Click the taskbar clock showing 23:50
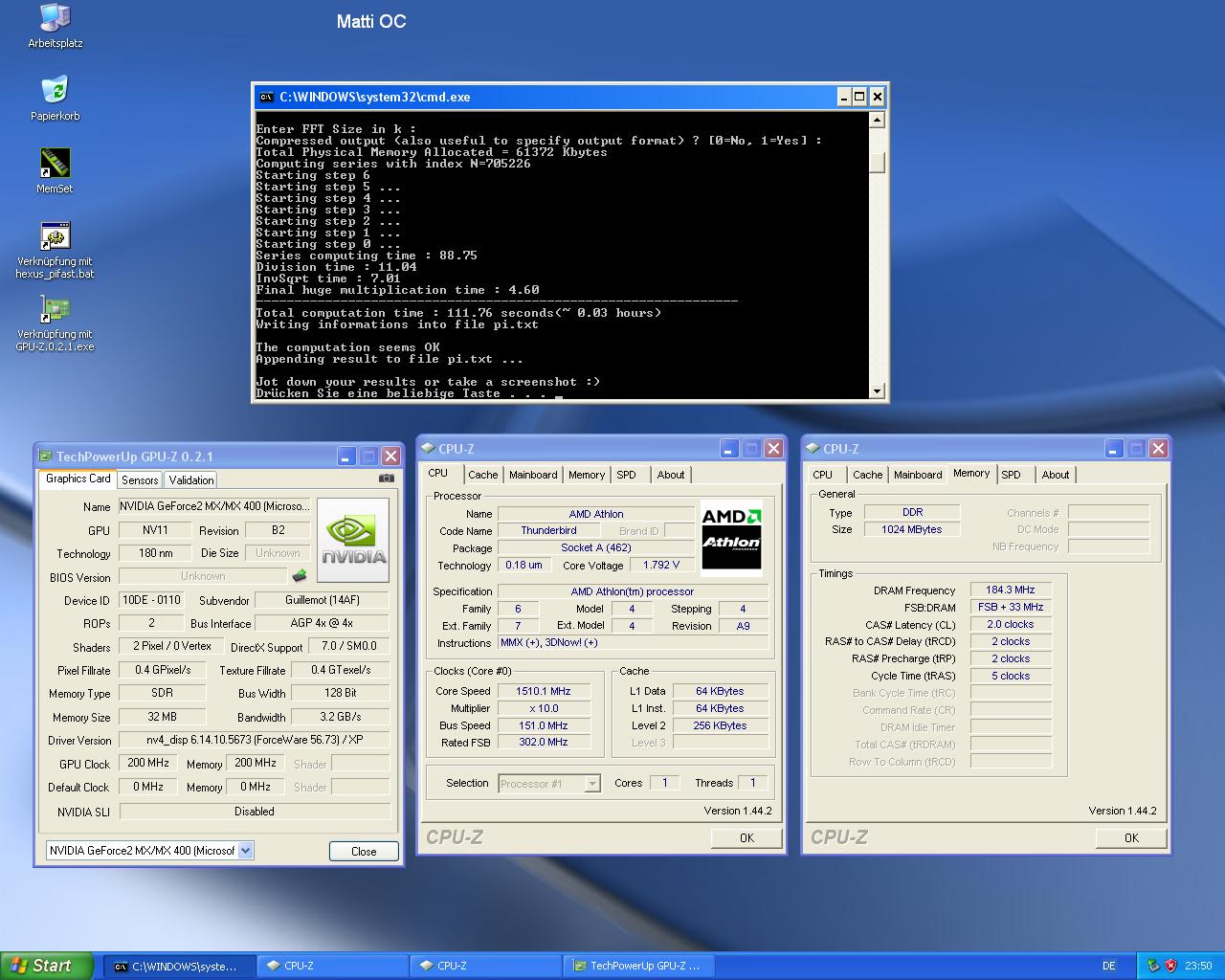This screenshot has width=1225, height=980. click(x=1197, y=966)
